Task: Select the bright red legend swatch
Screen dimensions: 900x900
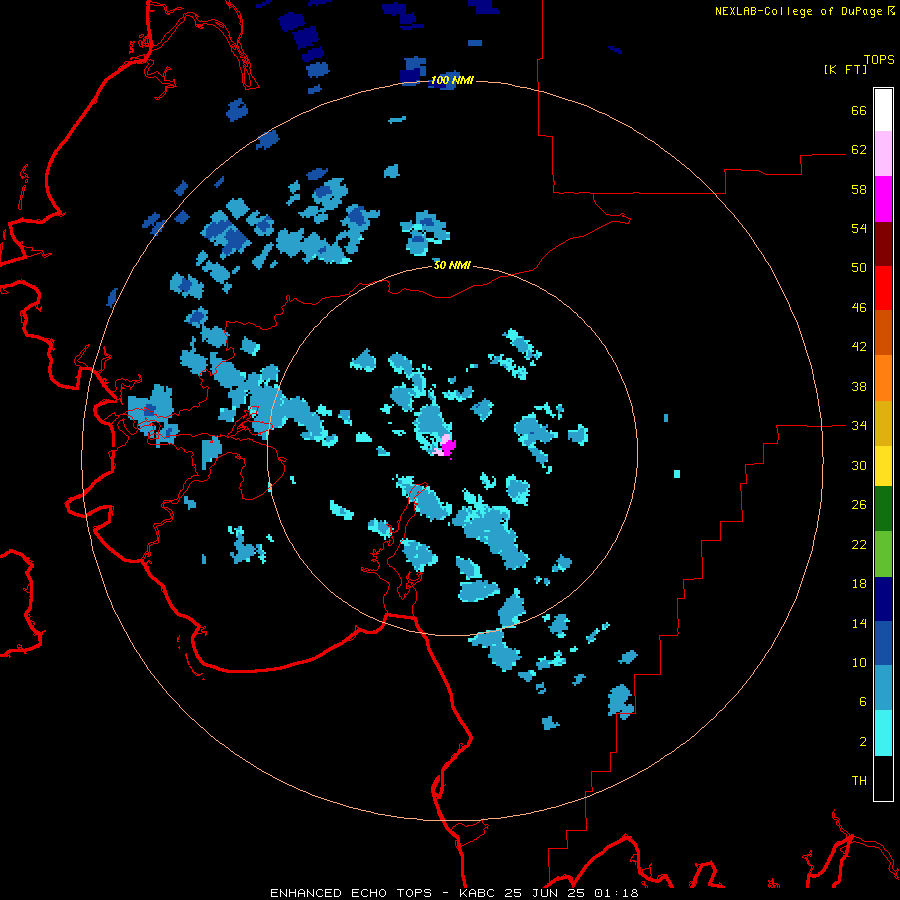Action: [x=883, y=288]
